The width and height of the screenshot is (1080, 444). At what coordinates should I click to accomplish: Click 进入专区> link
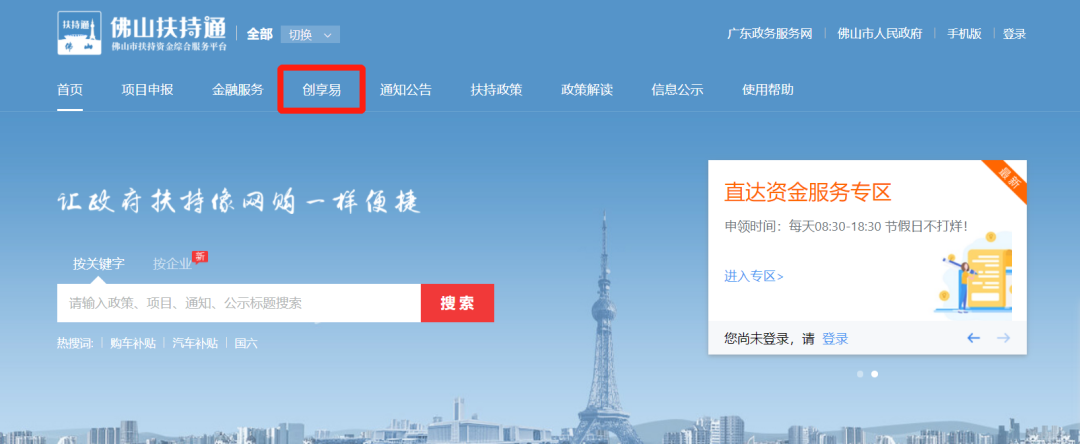pyautogui.click(x=754, y=276)
